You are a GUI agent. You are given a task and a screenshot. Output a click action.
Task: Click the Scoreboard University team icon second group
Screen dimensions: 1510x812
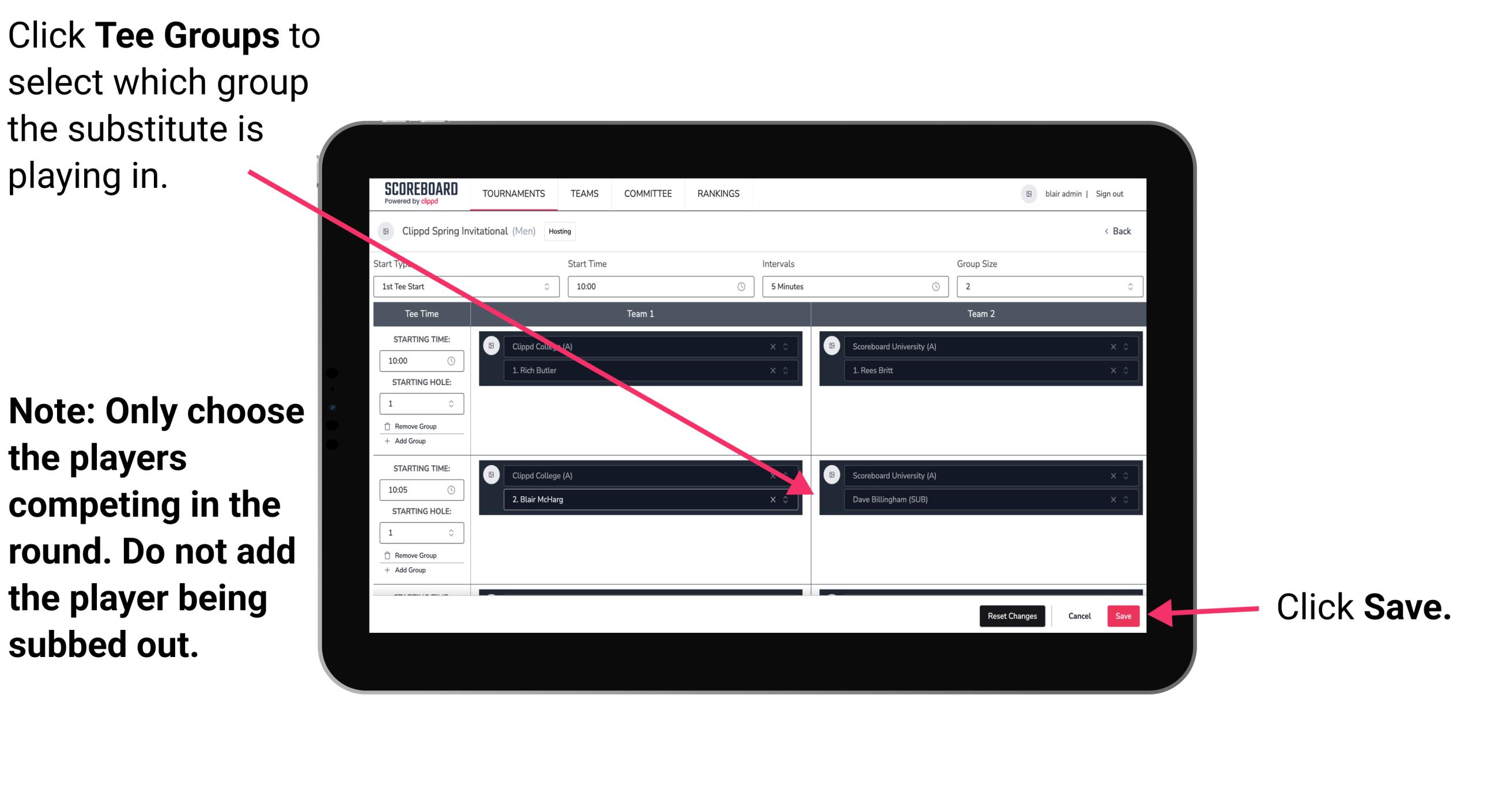point(834,474)
